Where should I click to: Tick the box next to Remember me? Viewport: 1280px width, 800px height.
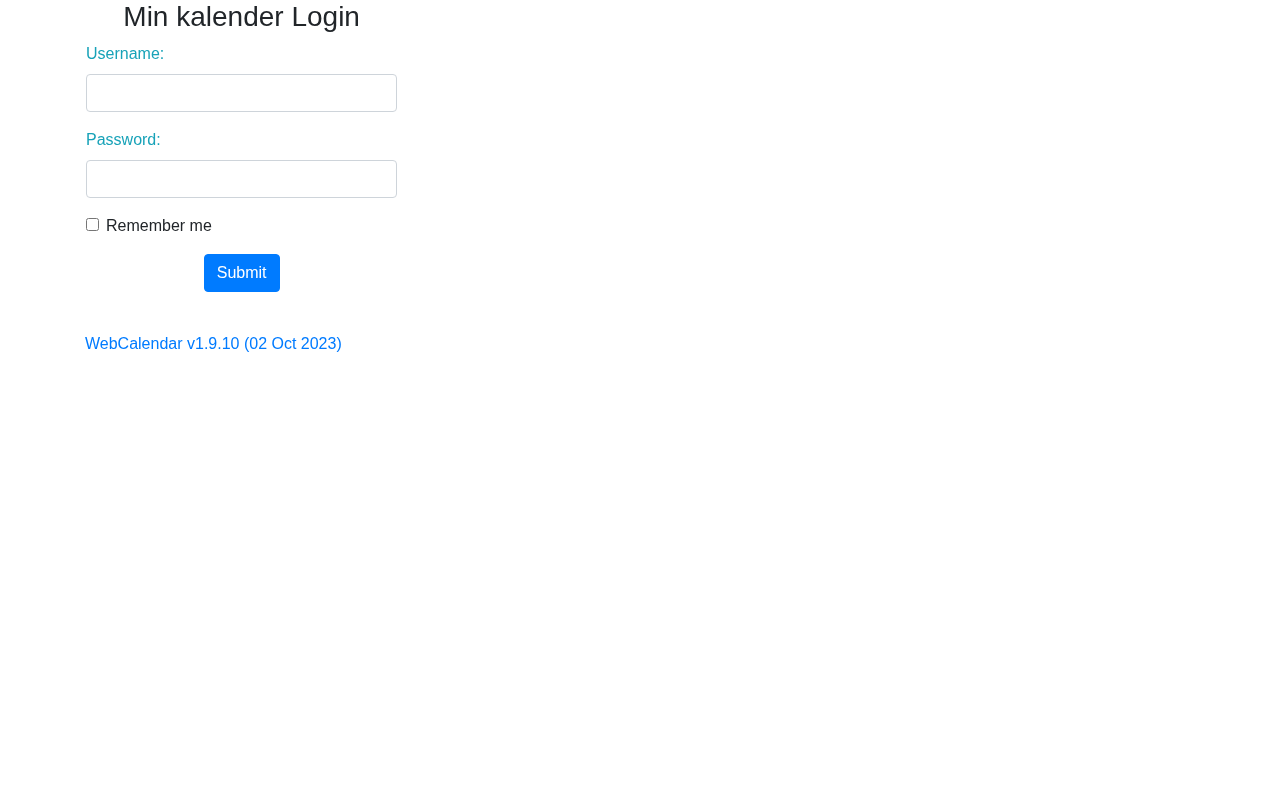tap(92, 225)
